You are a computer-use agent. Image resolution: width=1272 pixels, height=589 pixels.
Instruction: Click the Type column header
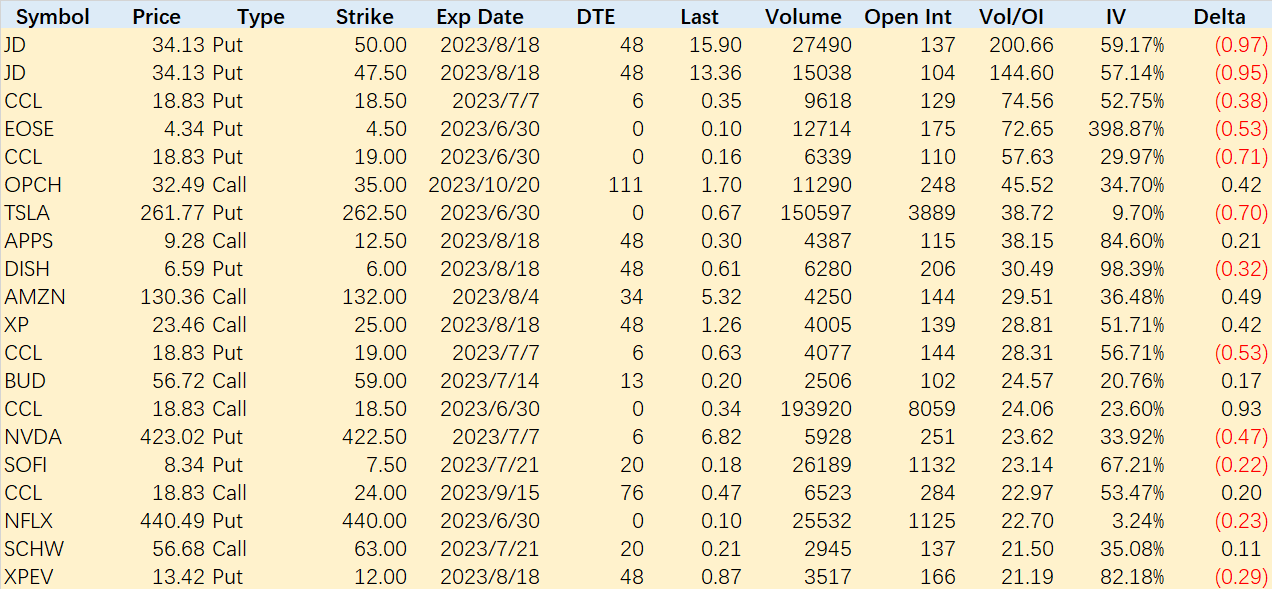click(x=261, y=17)
